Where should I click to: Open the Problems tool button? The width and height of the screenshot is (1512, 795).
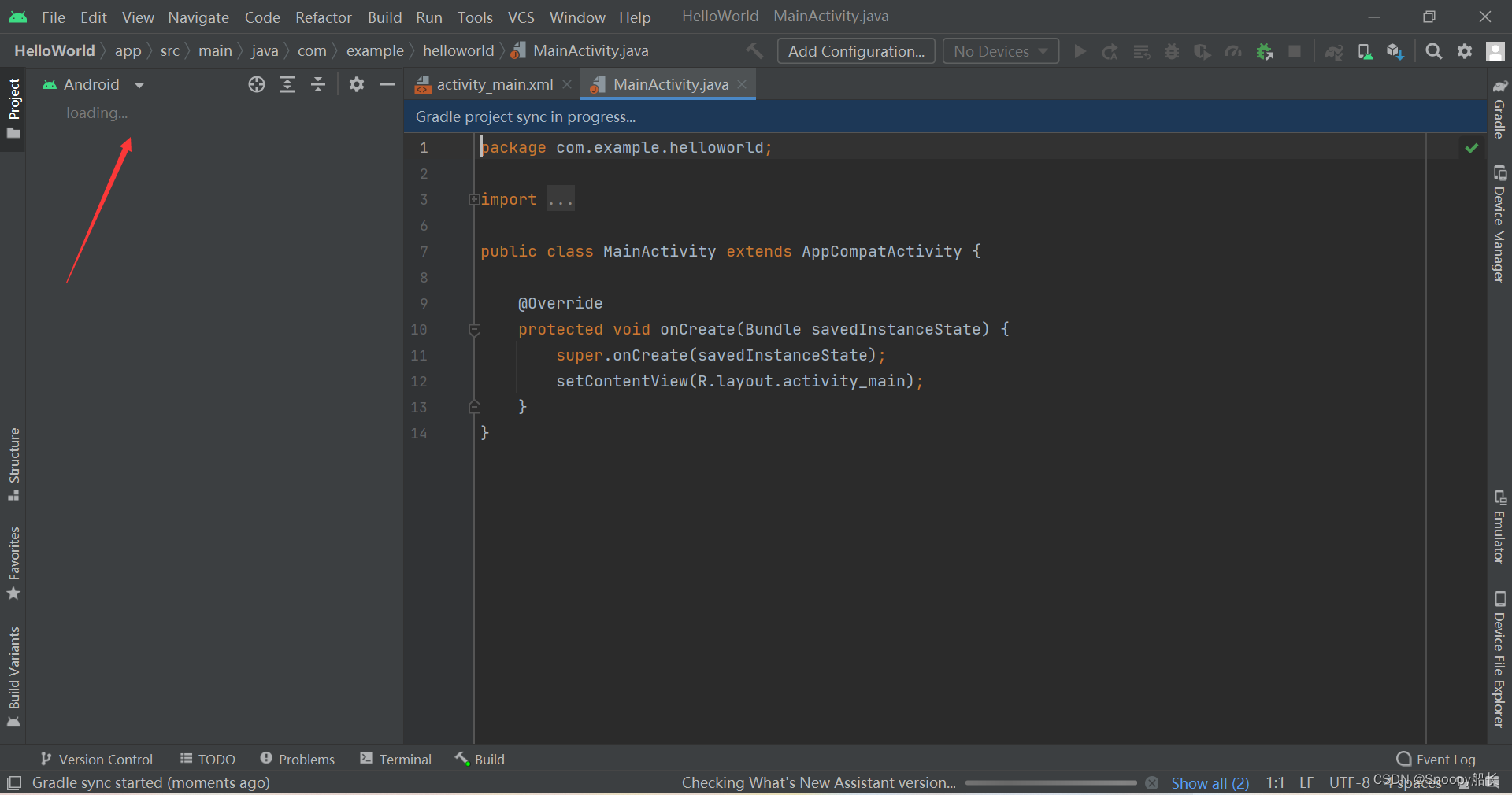point(298,760)
